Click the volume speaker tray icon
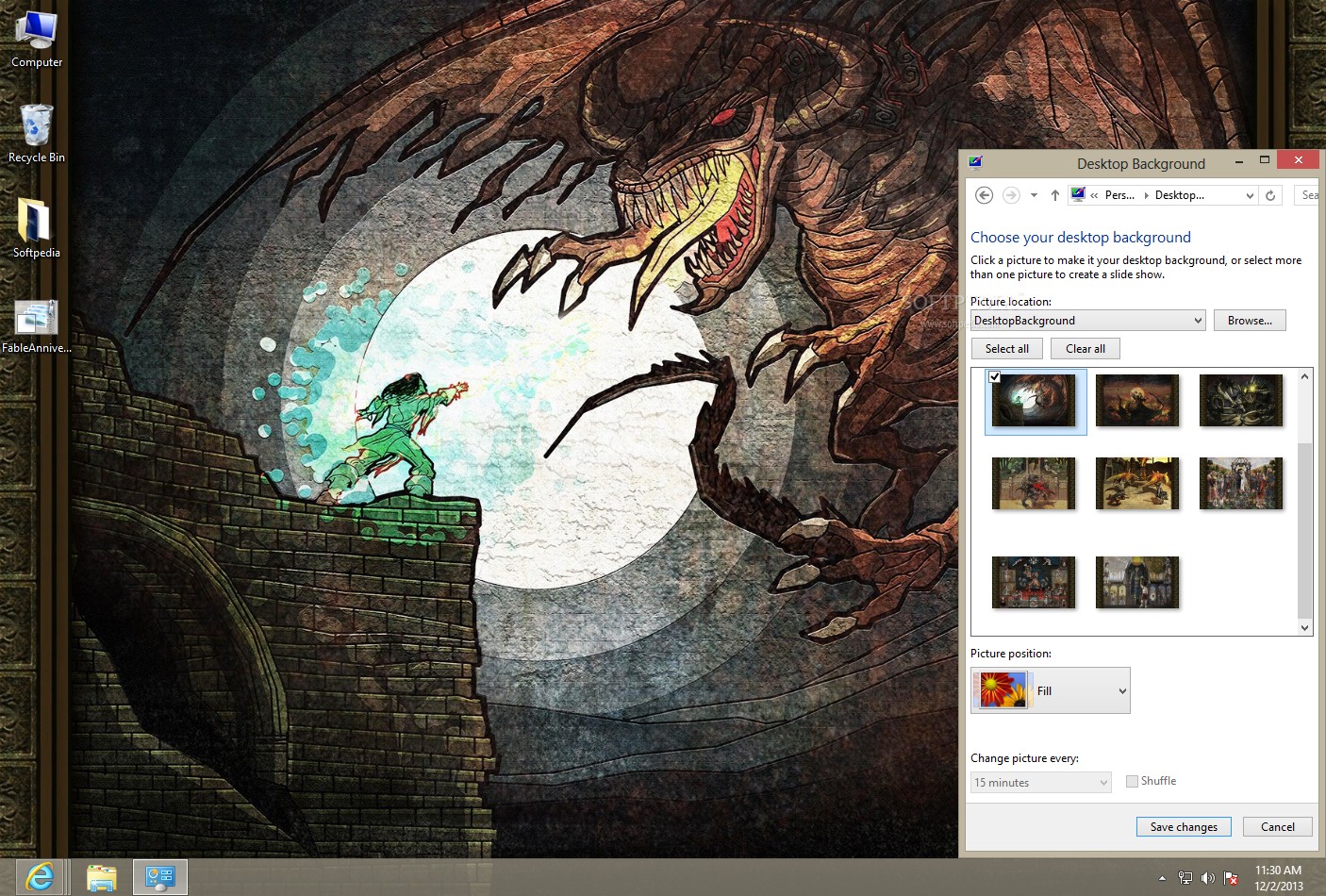Screen dimensions: 1326x896 click(1208, 878)
